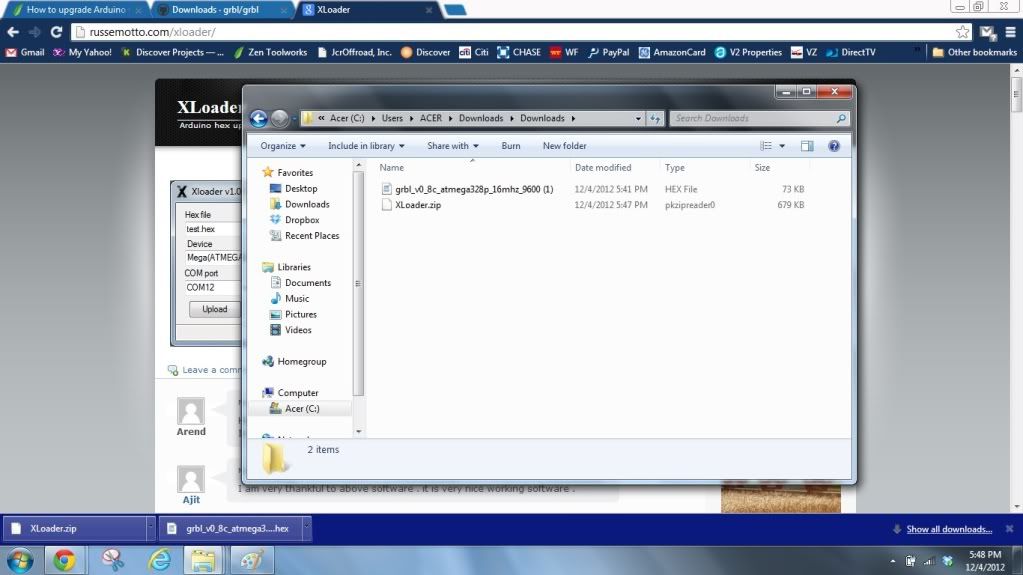This screenshot has height=575, width=1023.
Task: Select Pictures library
Action: [300, 314]
